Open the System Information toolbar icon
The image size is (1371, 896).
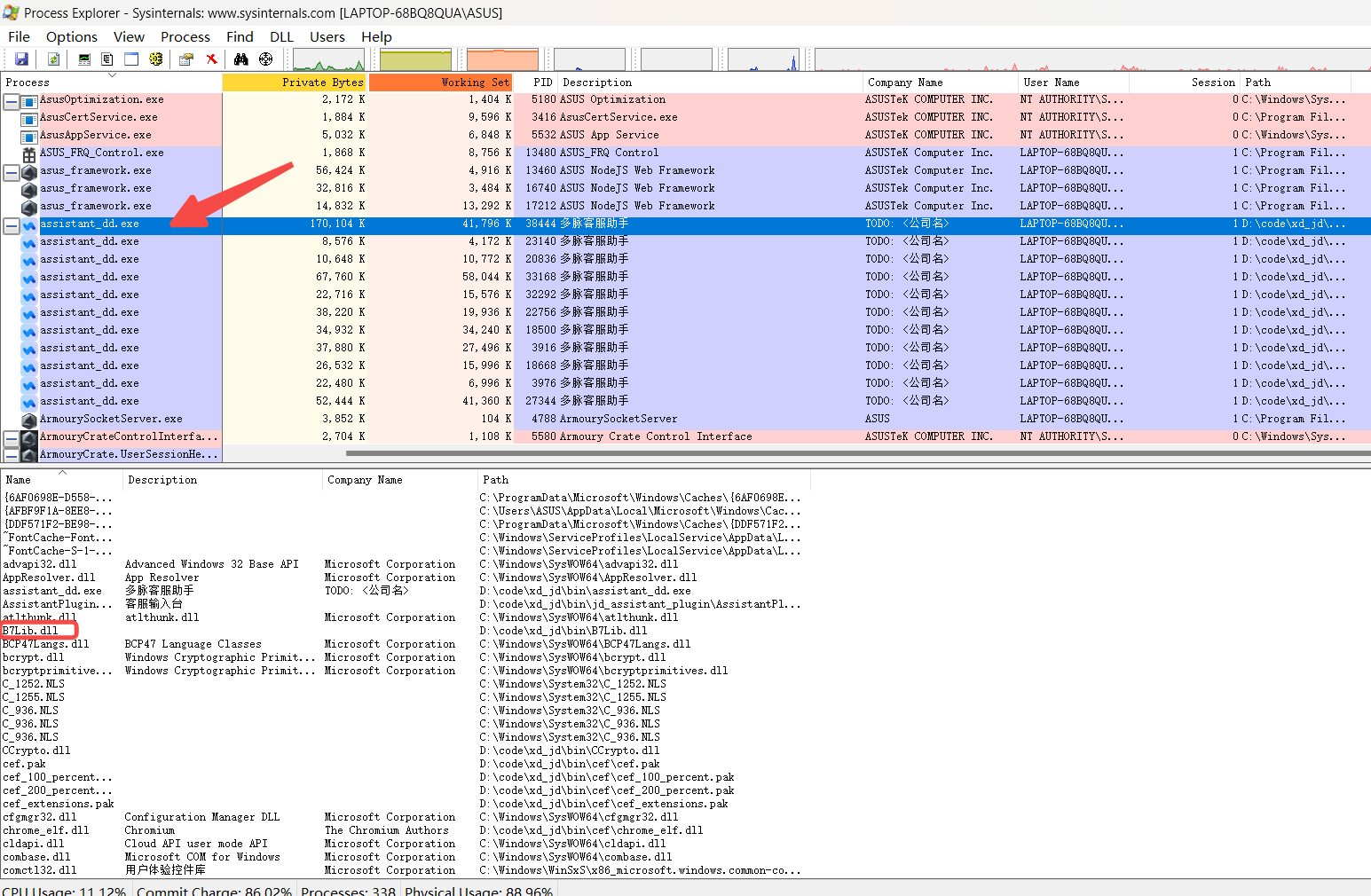coord(84,59)
